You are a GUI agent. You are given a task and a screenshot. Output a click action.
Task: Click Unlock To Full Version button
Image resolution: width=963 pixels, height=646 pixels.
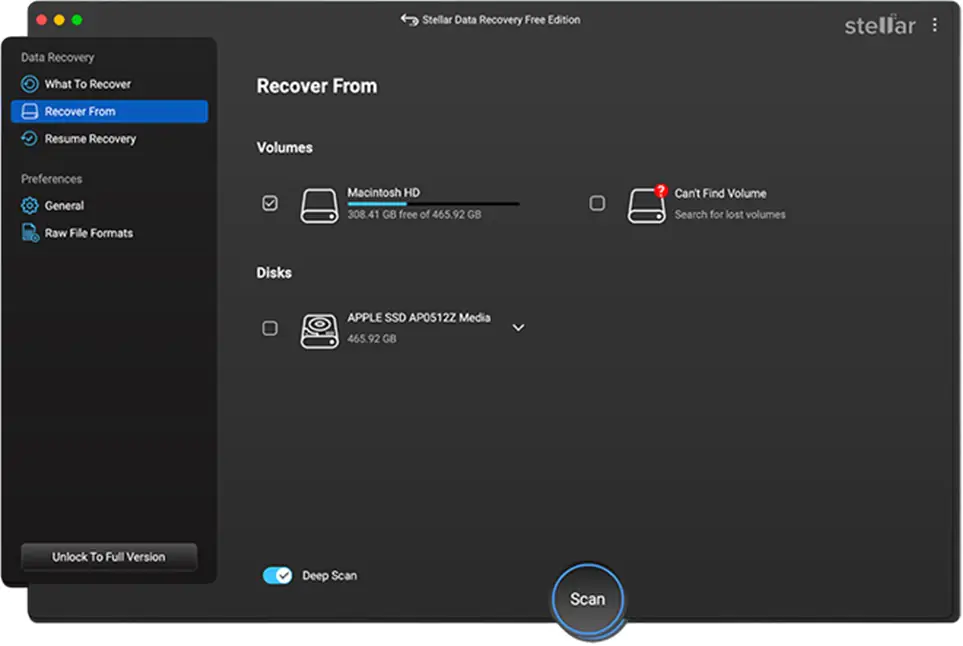pyautogui.click(x=109, y=557)
